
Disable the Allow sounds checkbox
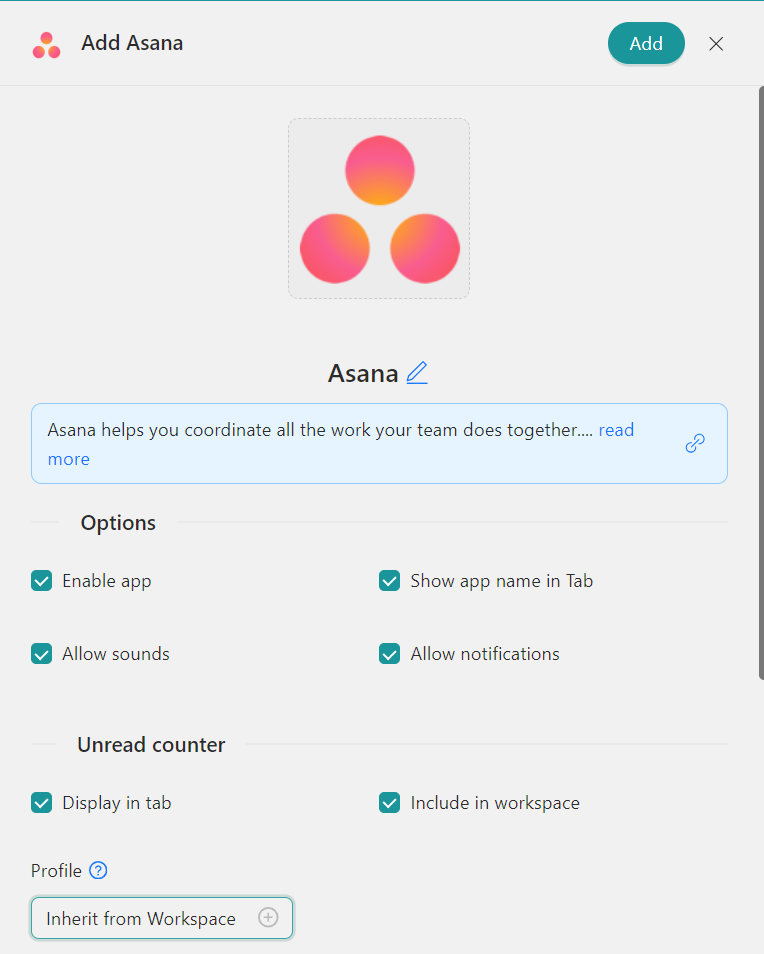tap(42, 654)
